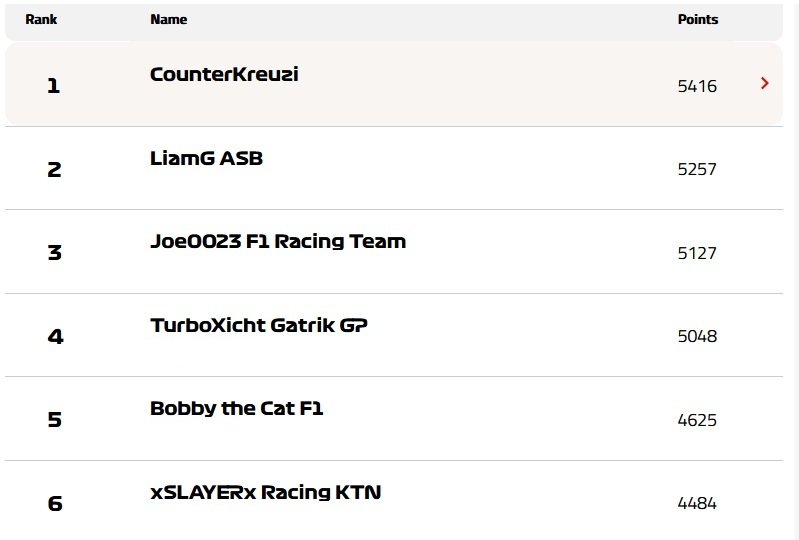Screen dimensions: 799x540
Task: Click the 5257 points value
Action: [x=697, y=169]
